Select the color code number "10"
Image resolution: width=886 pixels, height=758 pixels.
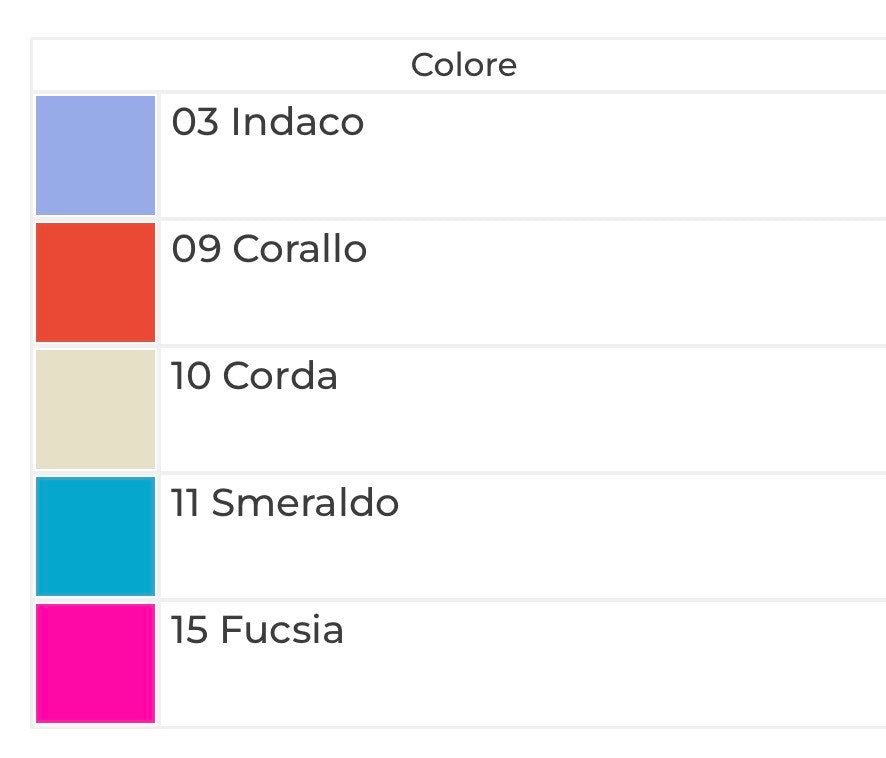pyautogui.click(x=191, y=376)
